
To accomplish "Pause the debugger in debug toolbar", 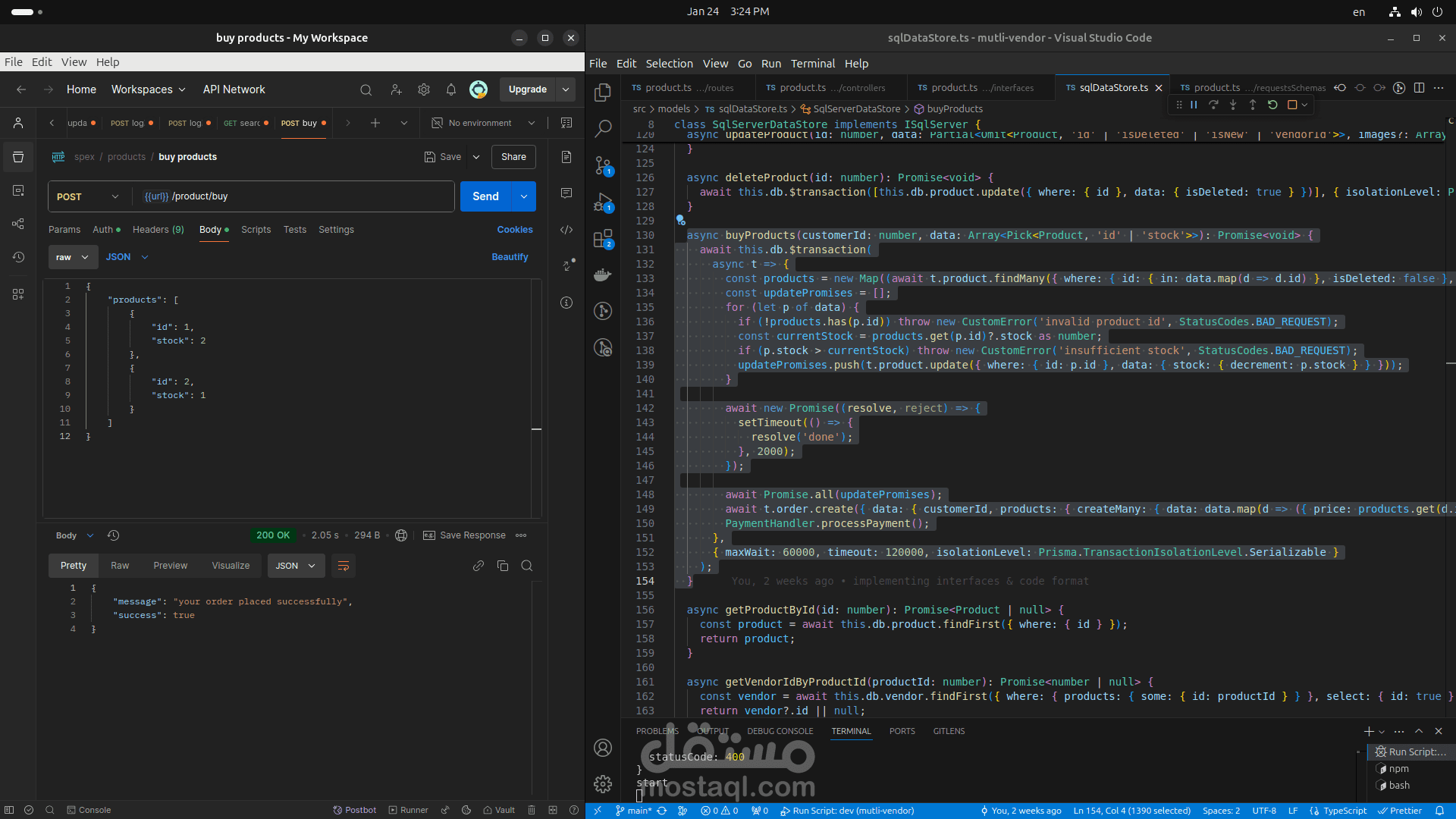I will 1194,105.
